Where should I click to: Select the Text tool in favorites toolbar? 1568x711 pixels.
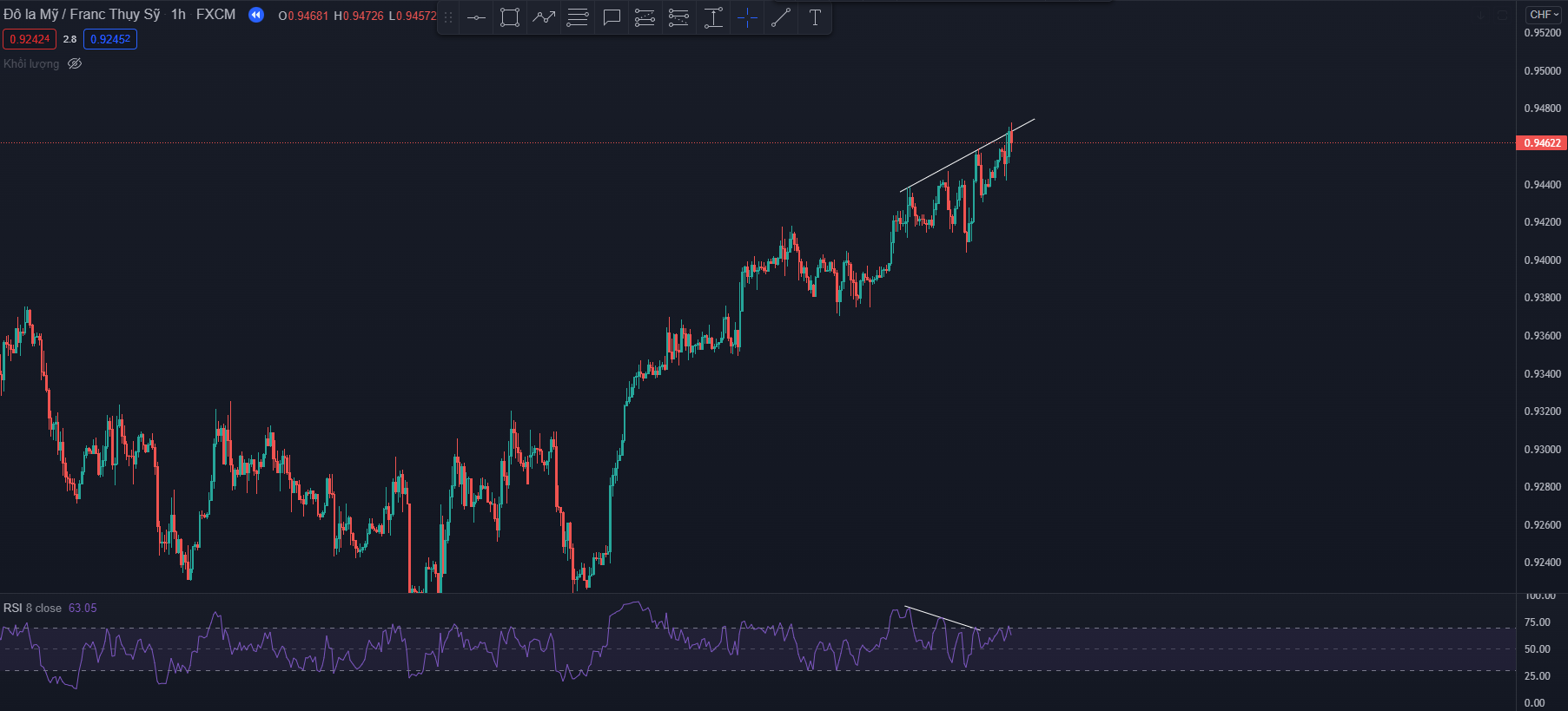coord(815,17)
